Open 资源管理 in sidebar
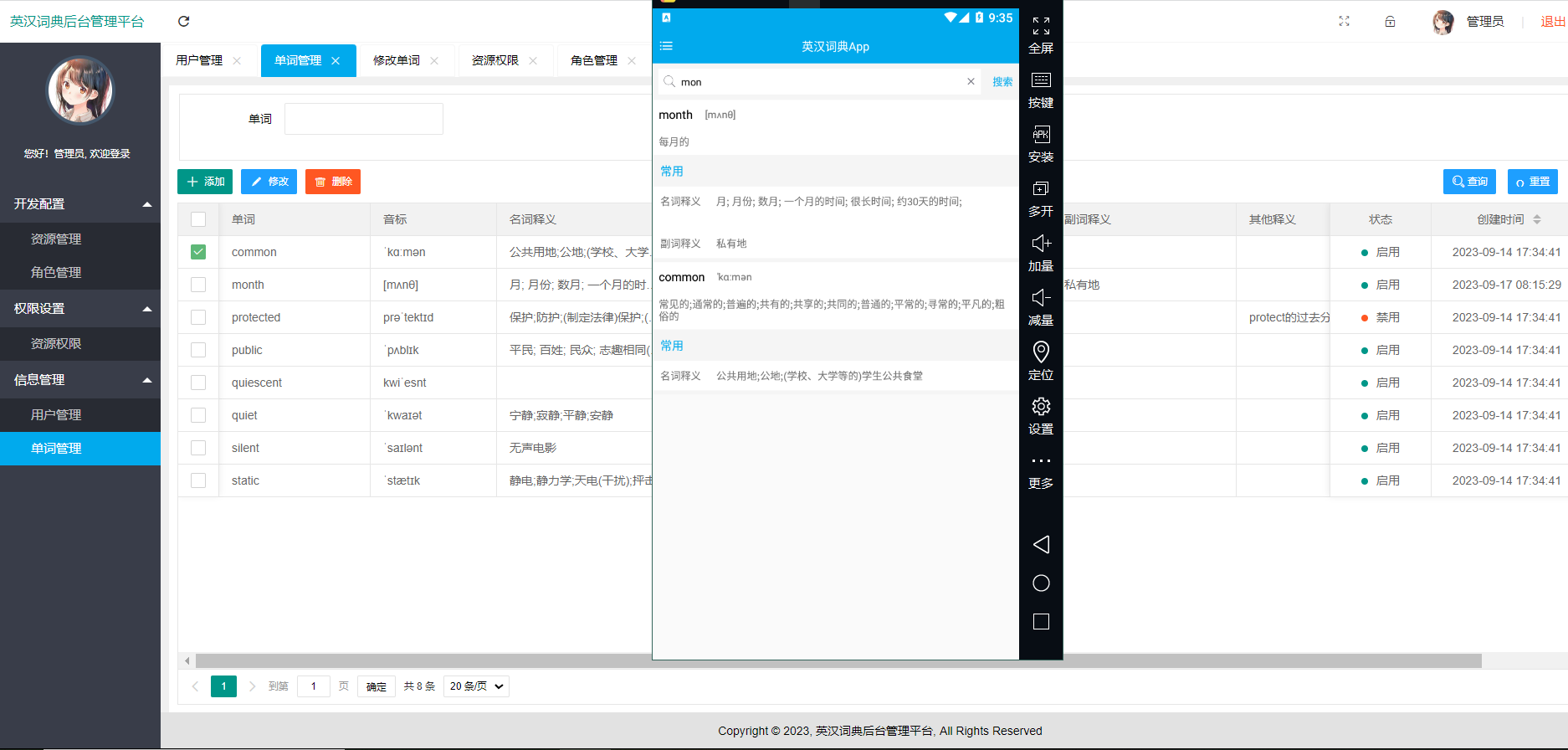1568x750 pixels. click(80, 239)
